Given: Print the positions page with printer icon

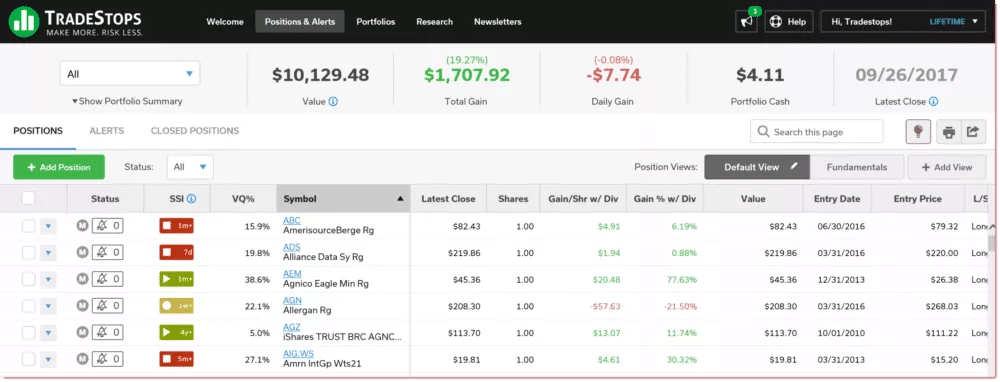Looking at the screenshot, I should pos(948,132).
